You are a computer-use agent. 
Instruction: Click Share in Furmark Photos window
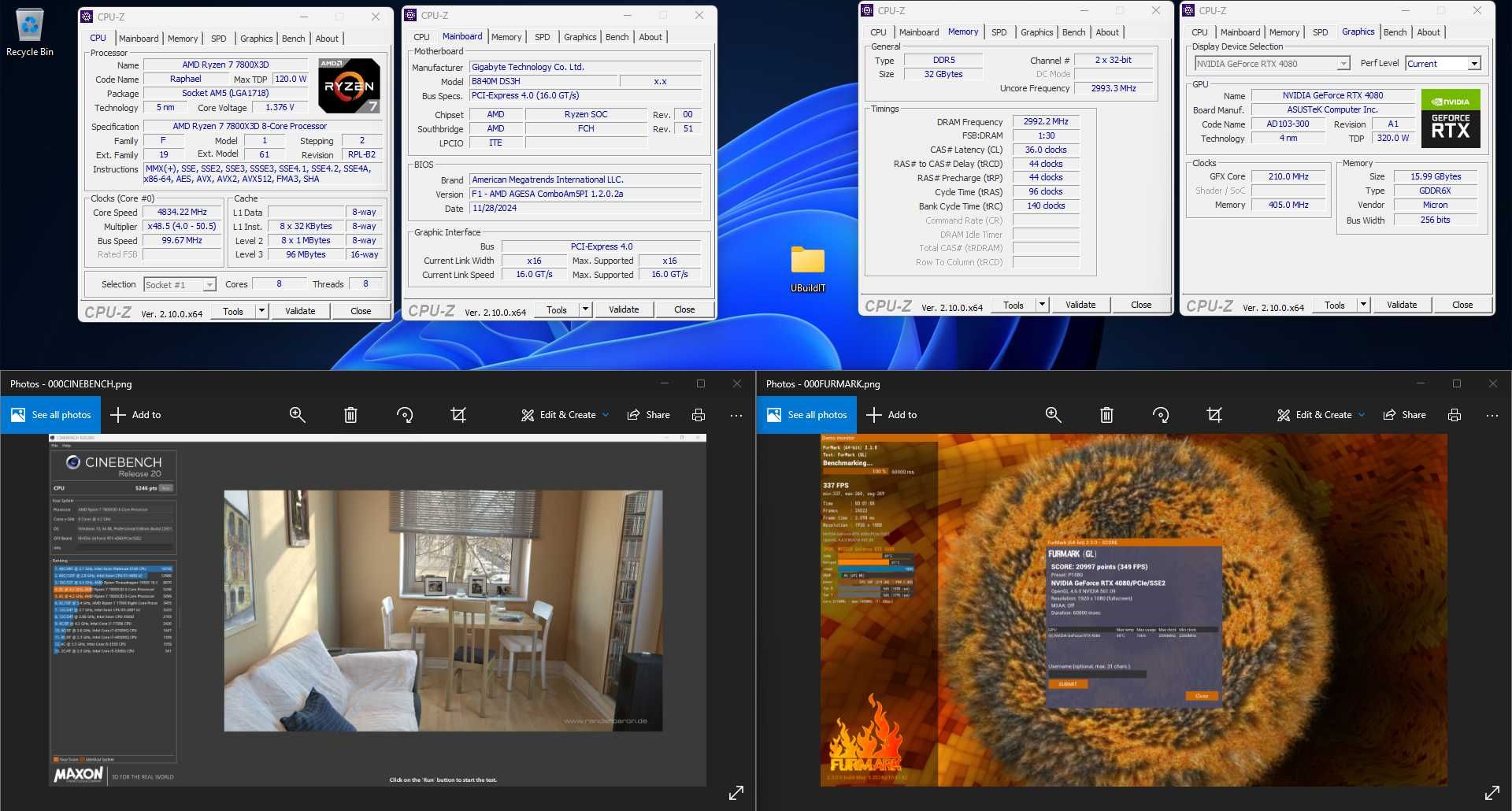coord(1404,415)
